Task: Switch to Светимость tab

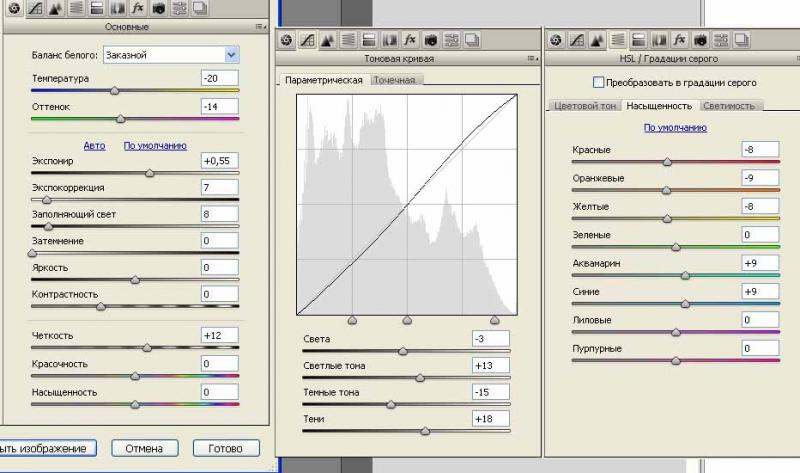Action: coord(729,106)
